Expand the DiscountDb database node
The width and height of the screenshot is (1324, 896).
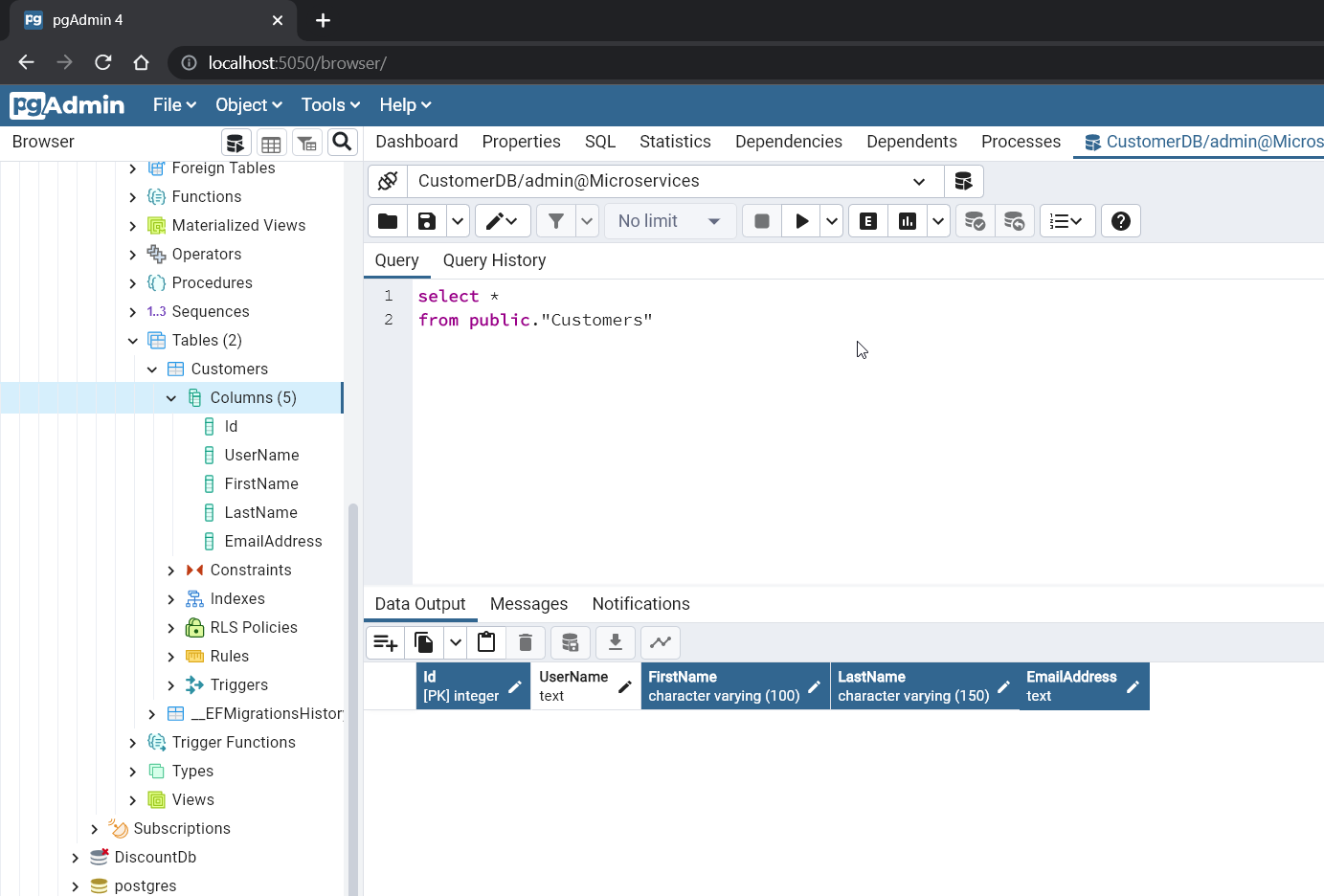pyautogui.click(x=76, y=858)
